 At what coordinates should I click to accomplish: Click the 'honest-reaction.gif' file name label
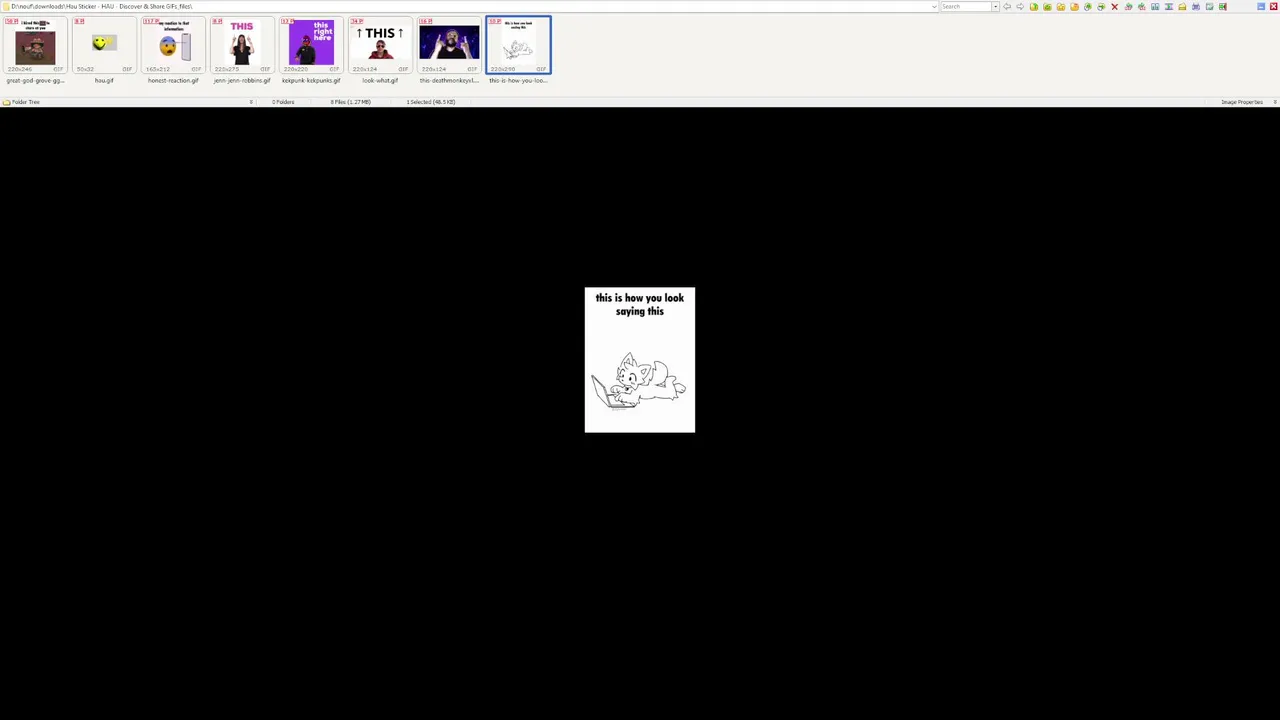[x=173, y=81]
